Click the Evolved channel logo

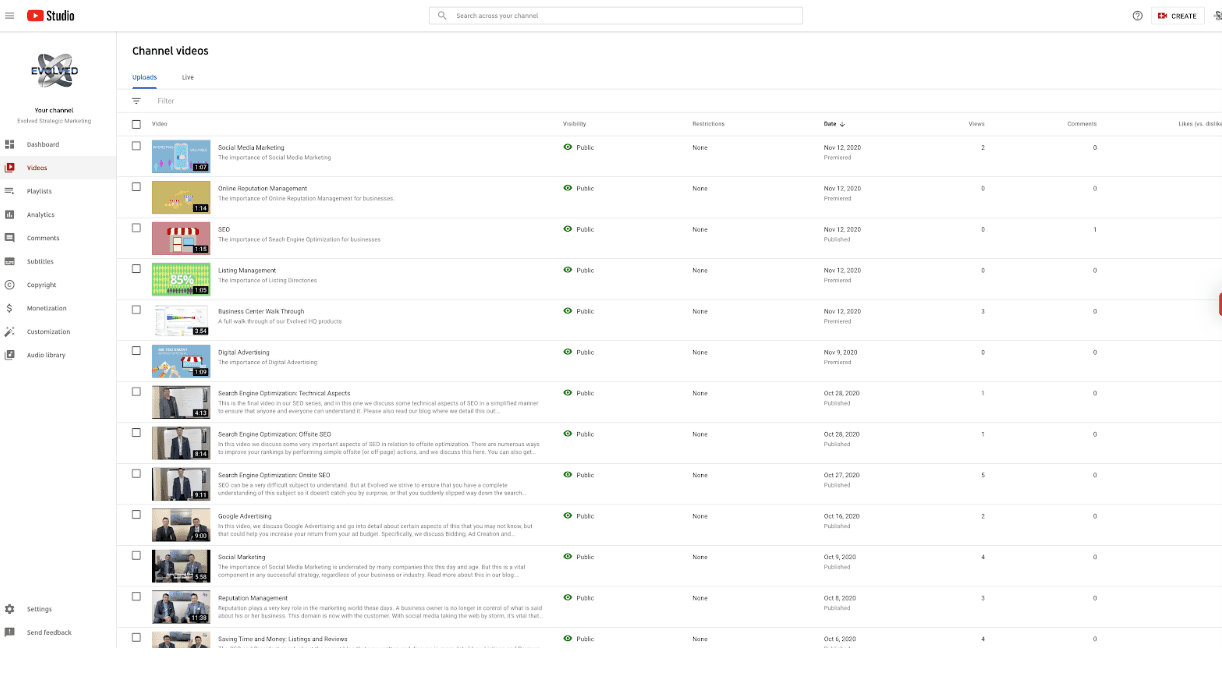[x=54, y=73]
